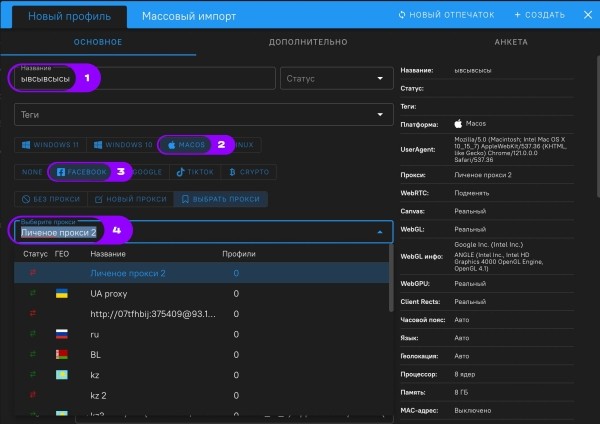Click the Facebook preset icon
The width and height of the screenshot is (600, 424).
tap(61, 172)
